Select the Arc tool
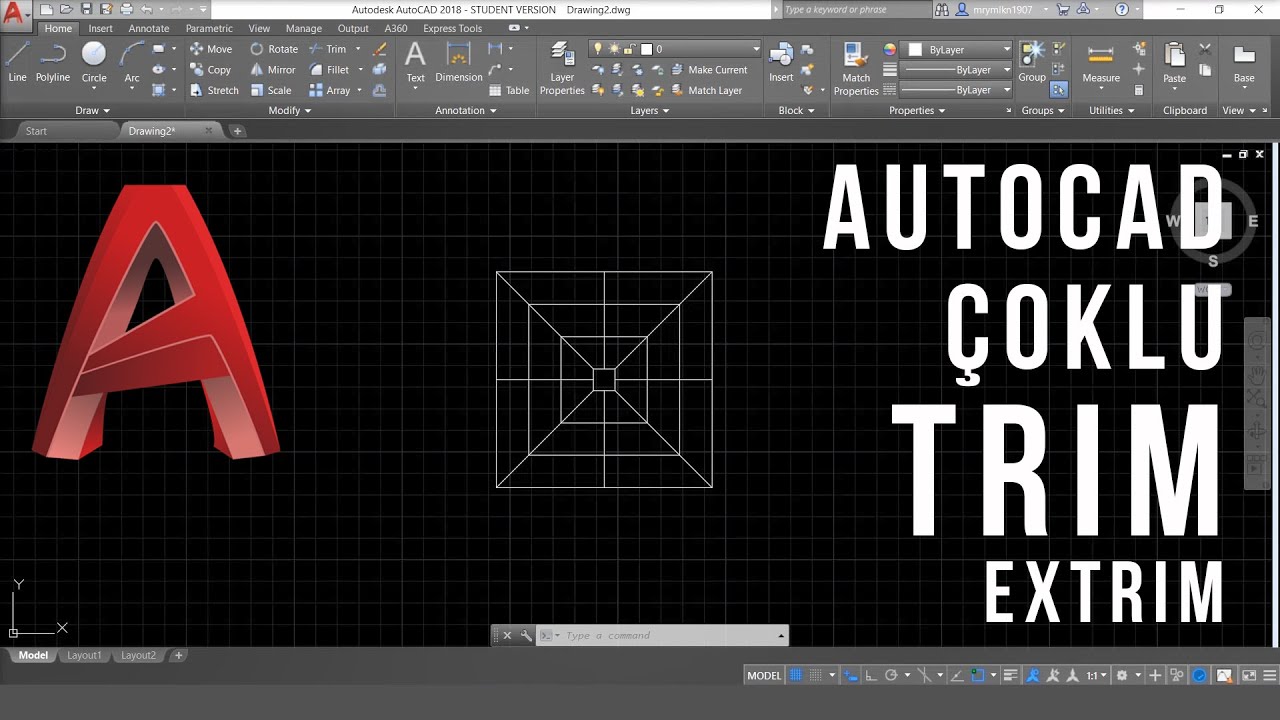This screenshot has height=720, width=1280. [131, 62]
